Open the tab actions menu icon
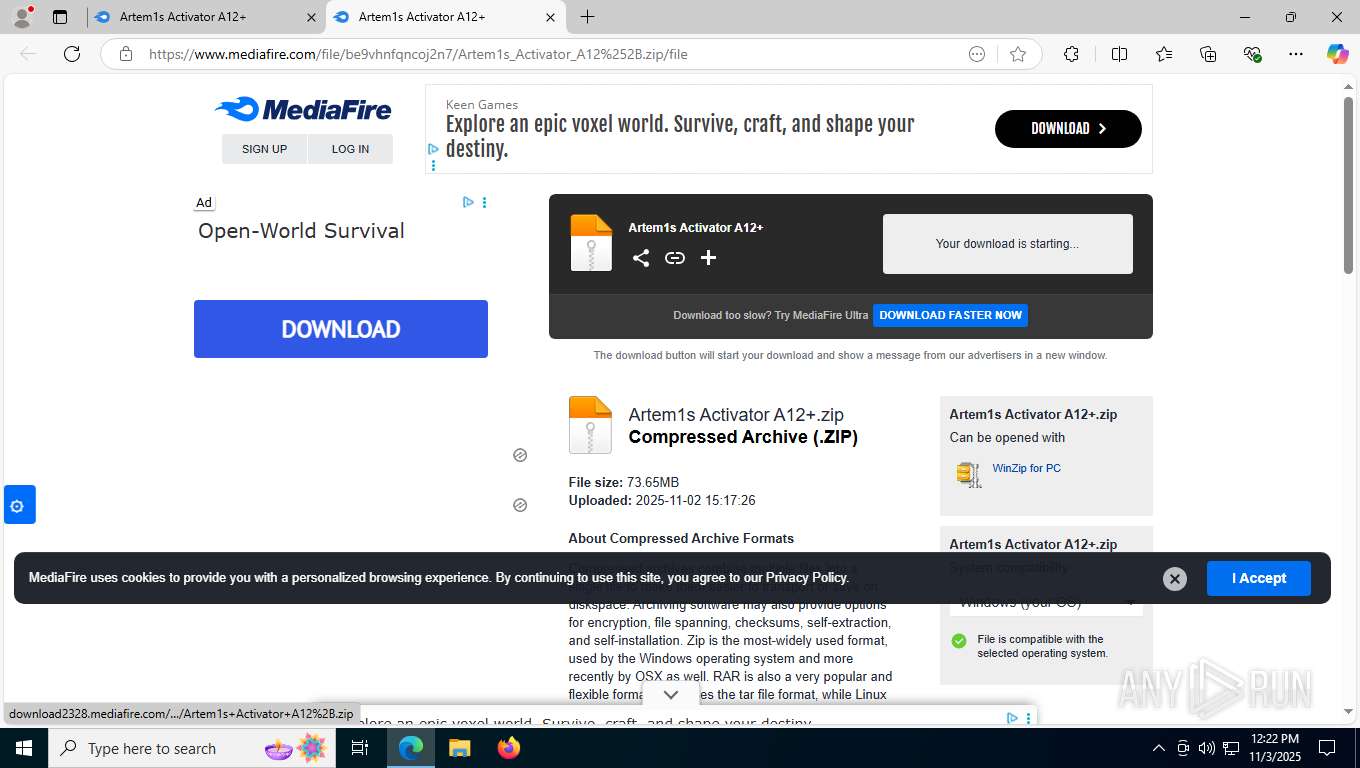This screenshot has height=768, width=1360. (x=60, y=17)
